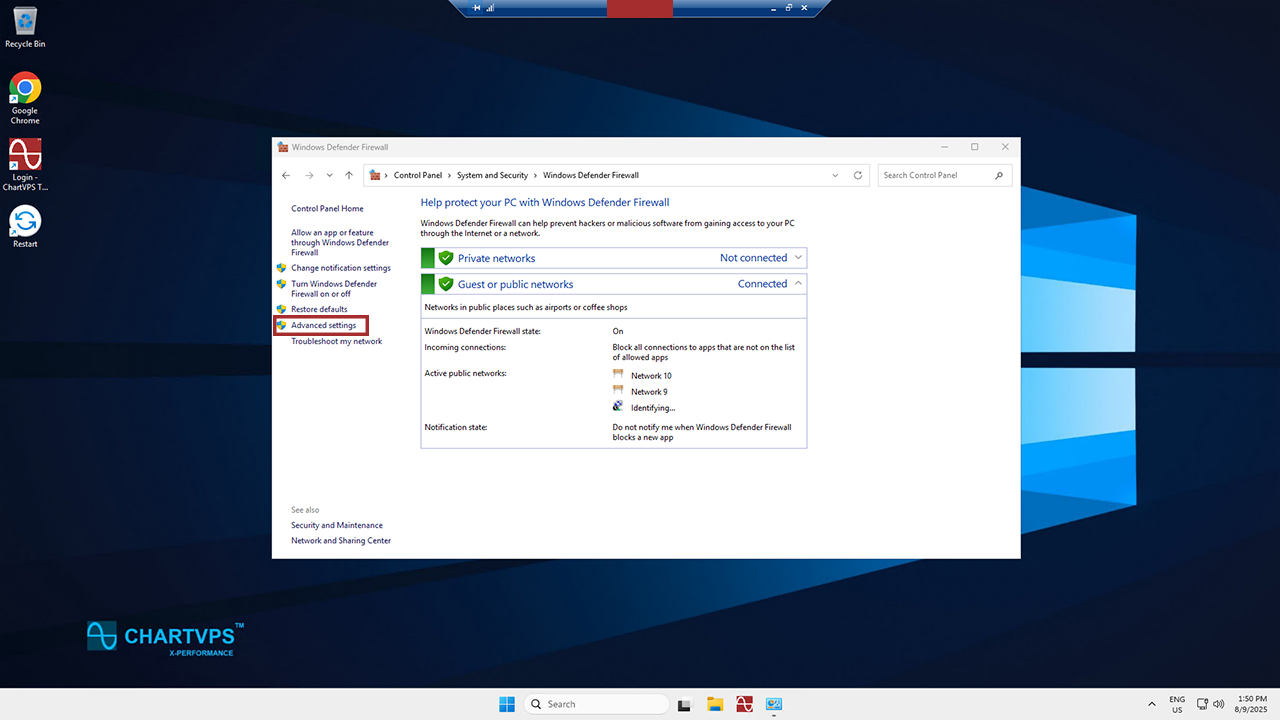Select Control Panel in the breadcrumb path
The image size is (1280, 720).
point(417,175)
